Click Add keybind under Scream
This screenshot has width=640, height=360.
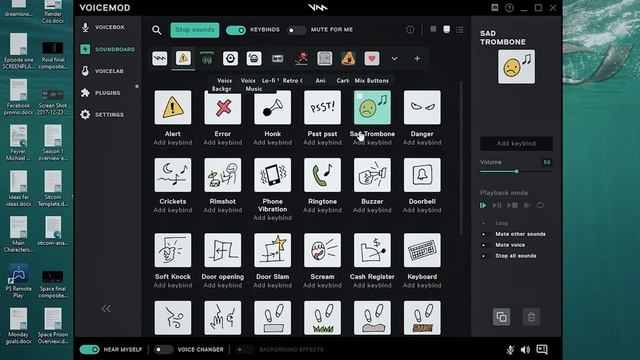(322, 285)
